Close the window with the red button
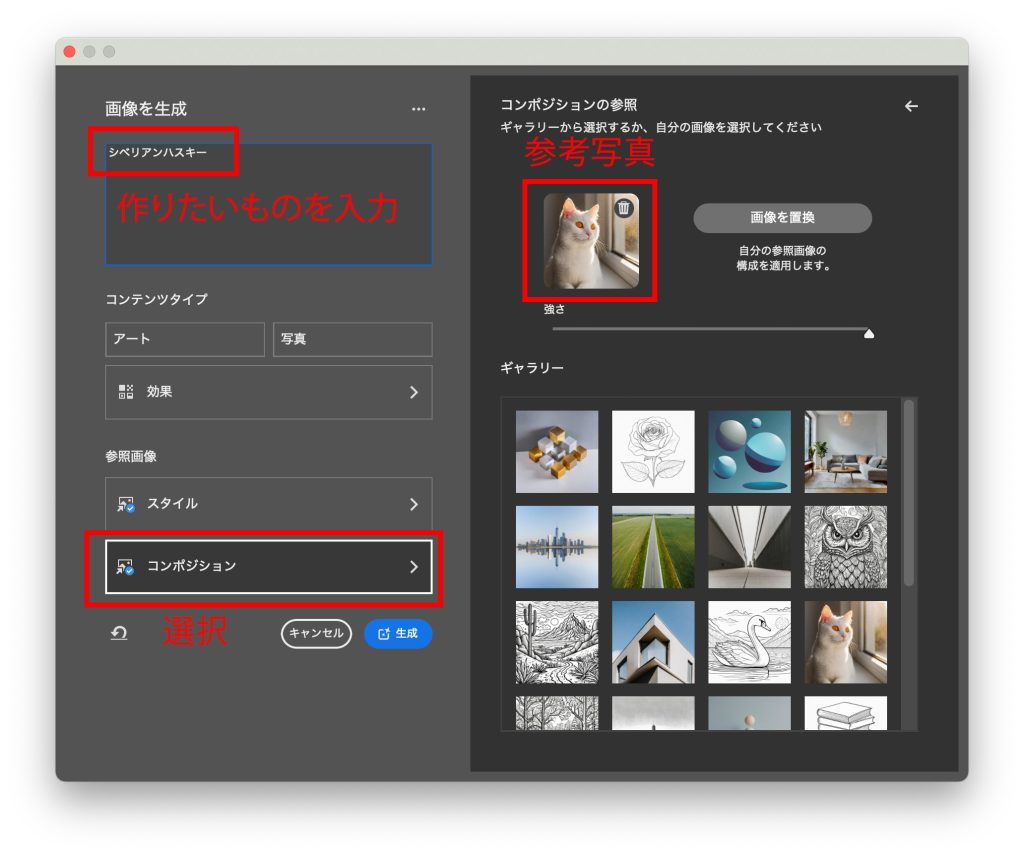 (x=69, y=52)
